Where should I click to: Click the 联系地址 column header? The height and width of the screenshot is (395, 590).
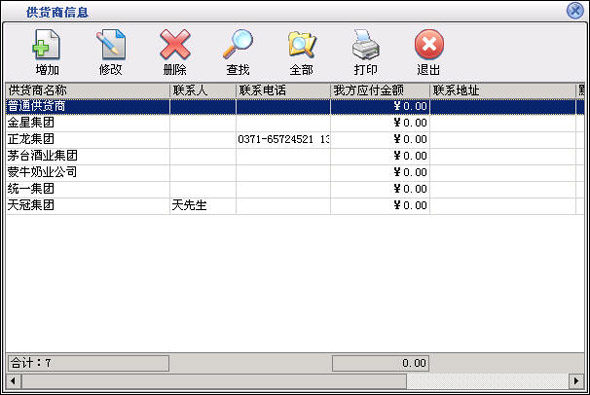point(503,90)
